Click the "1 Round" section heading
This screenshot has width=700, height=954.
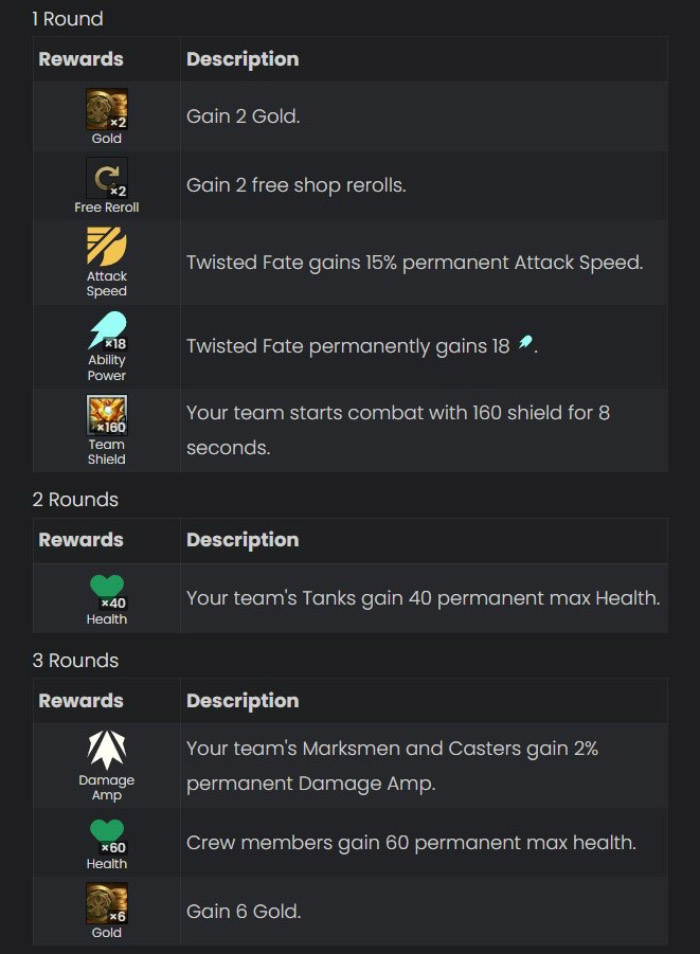67,19
